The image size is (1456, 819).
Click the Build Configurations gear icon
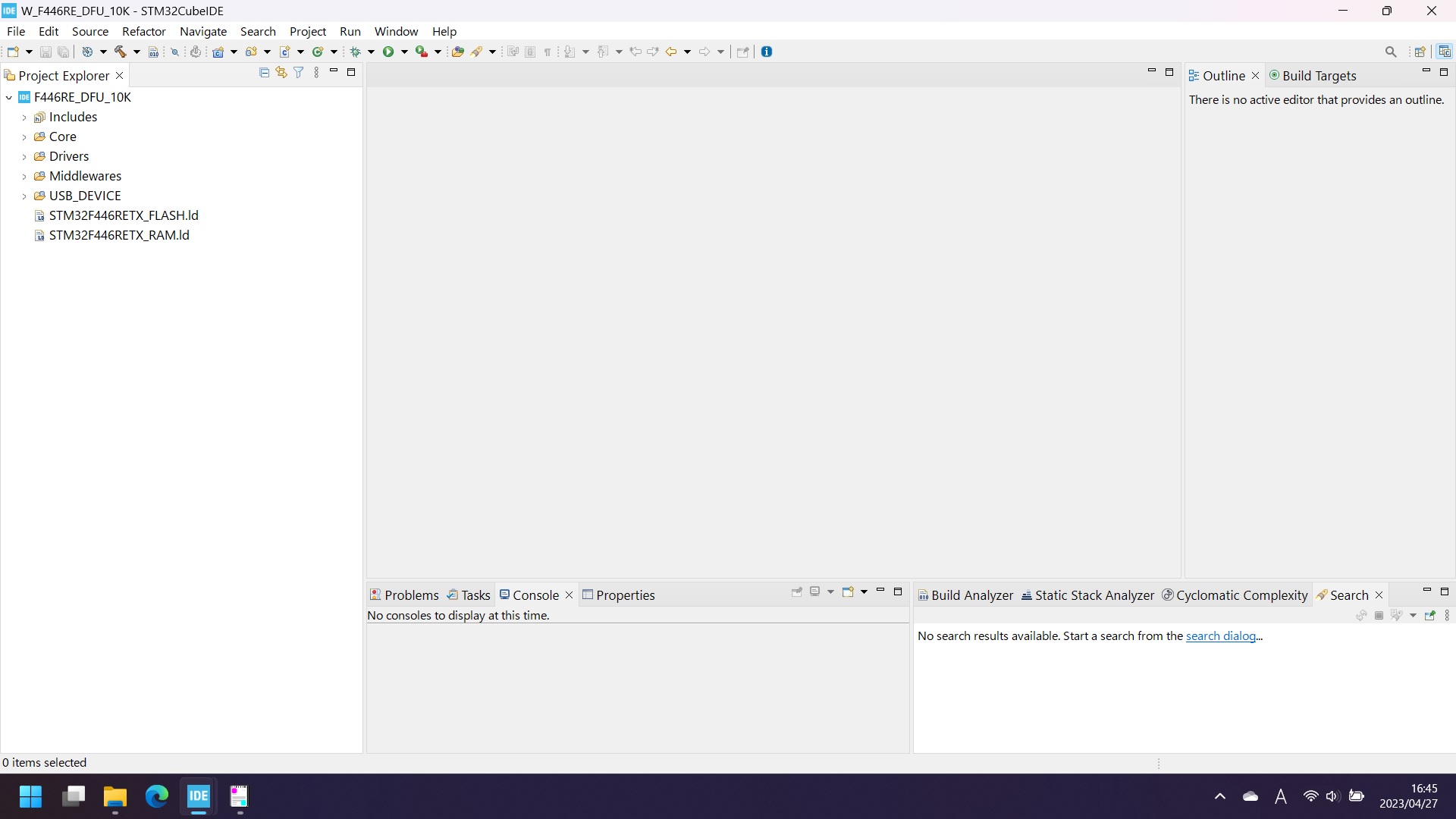(x=87, y=52)
